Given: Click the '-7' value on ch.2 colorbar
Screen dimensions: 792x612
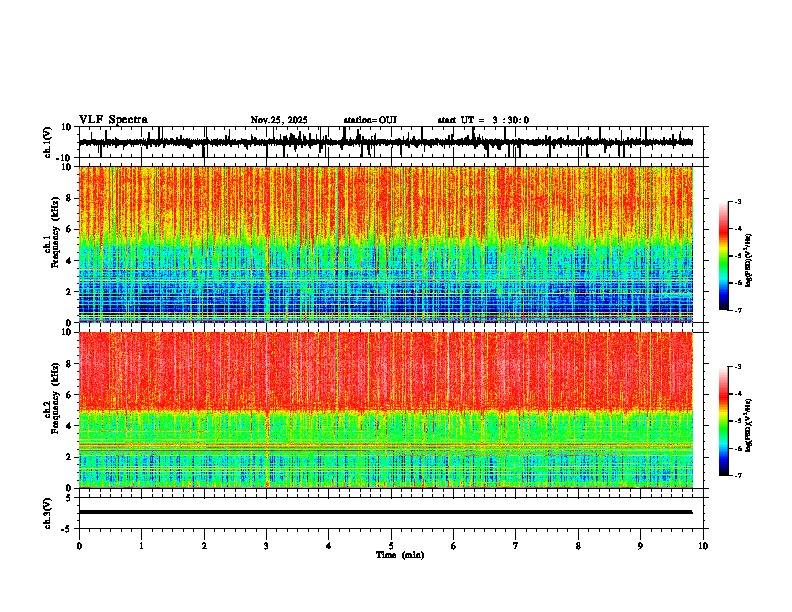Looking at the screenshot, I should click(x=737, y=475).
